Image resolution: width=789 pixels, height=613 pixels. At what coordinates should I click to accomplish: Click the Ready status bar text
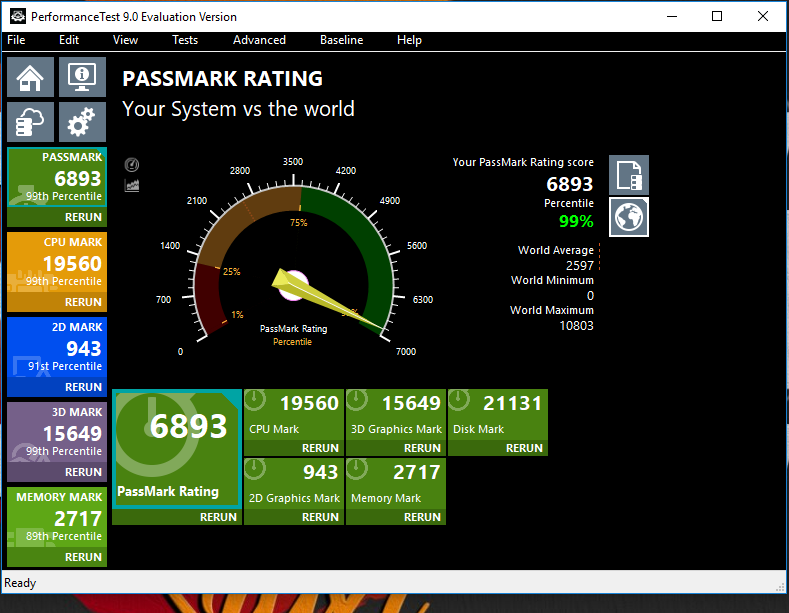(20, 583)
